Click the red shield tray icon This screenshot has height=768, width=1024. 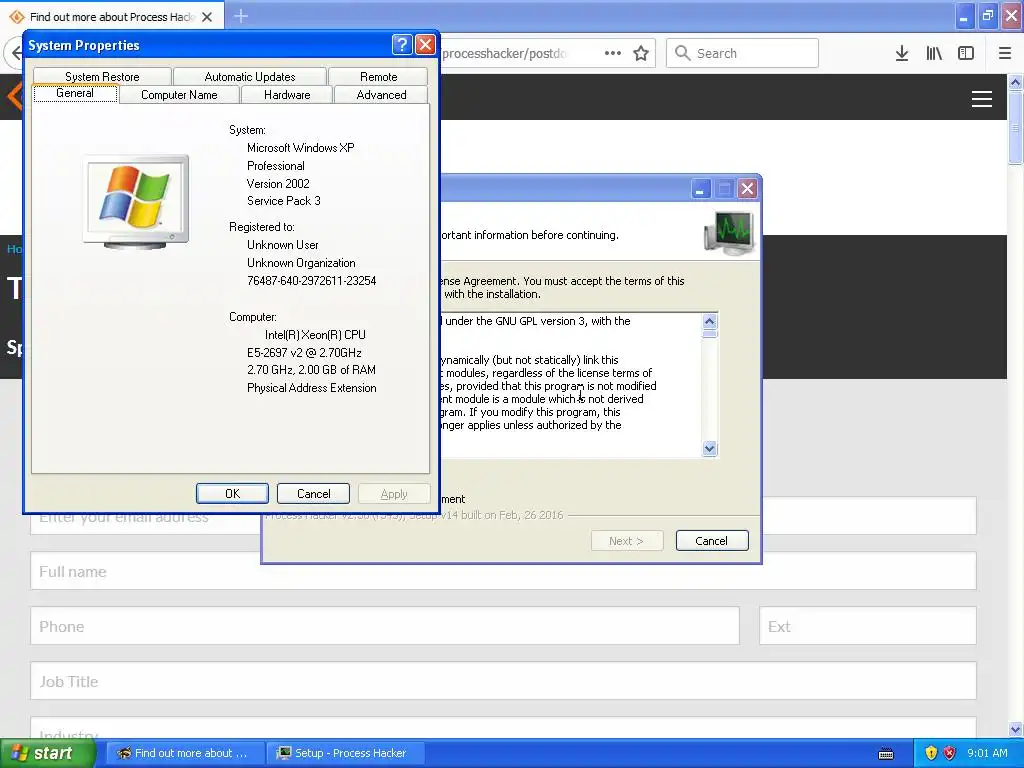(x=950, y=753)
